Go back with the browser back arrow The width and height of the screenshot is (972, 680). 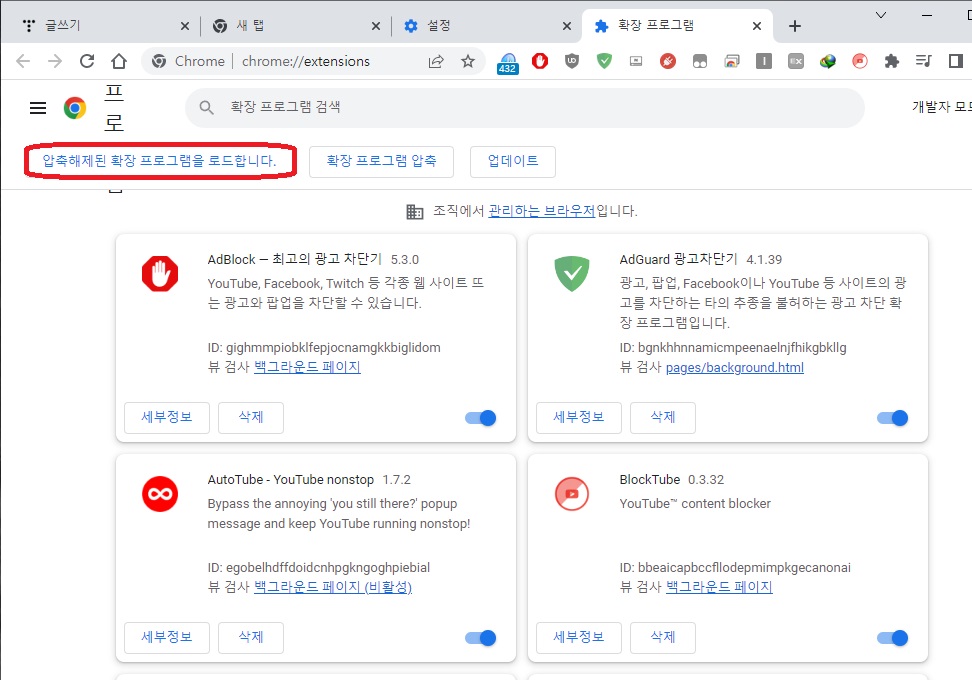(x=23, y=61)
